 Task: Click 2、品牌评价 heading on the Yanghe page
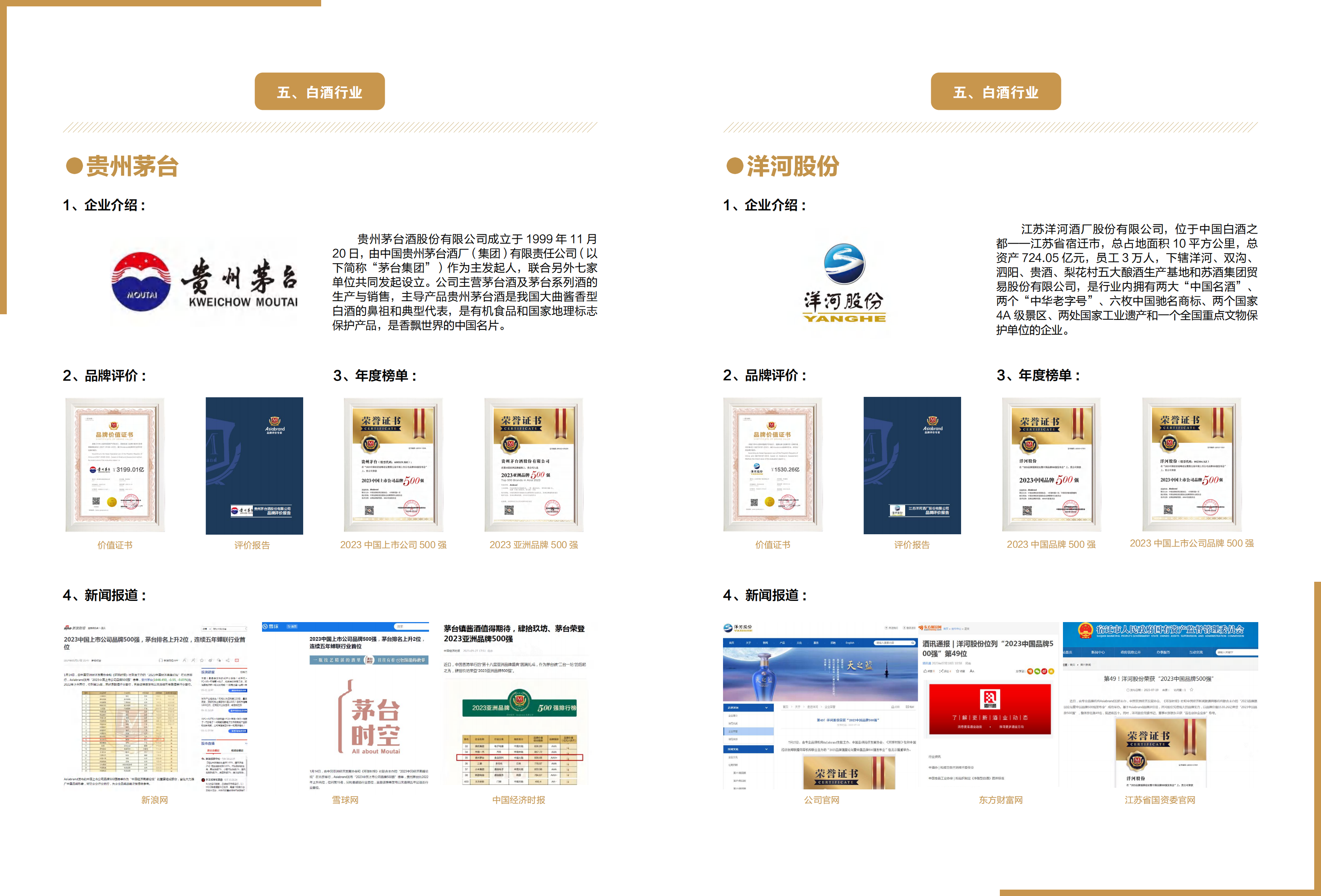[765, 375]
